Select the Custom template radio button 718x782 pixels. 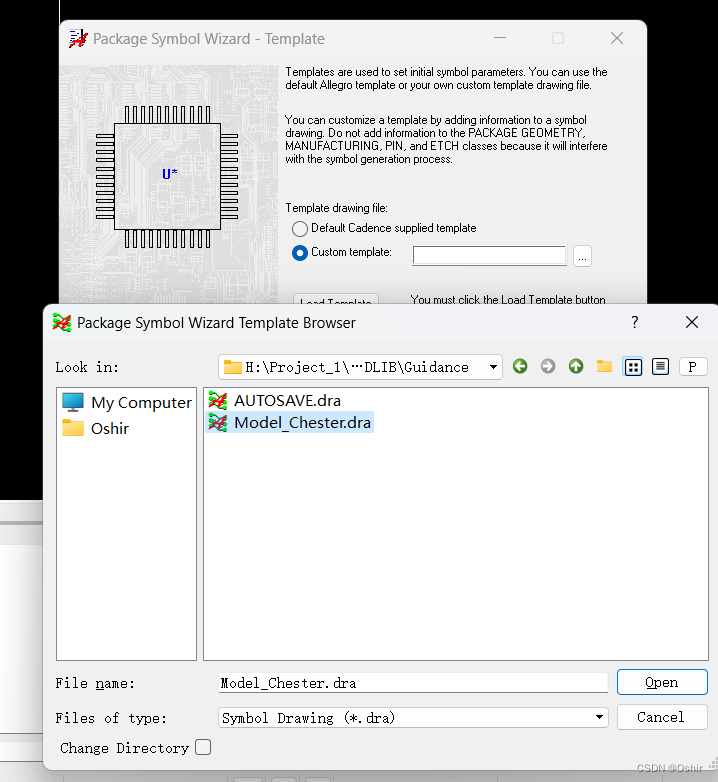pyautogui.click(x=300, y=253)
